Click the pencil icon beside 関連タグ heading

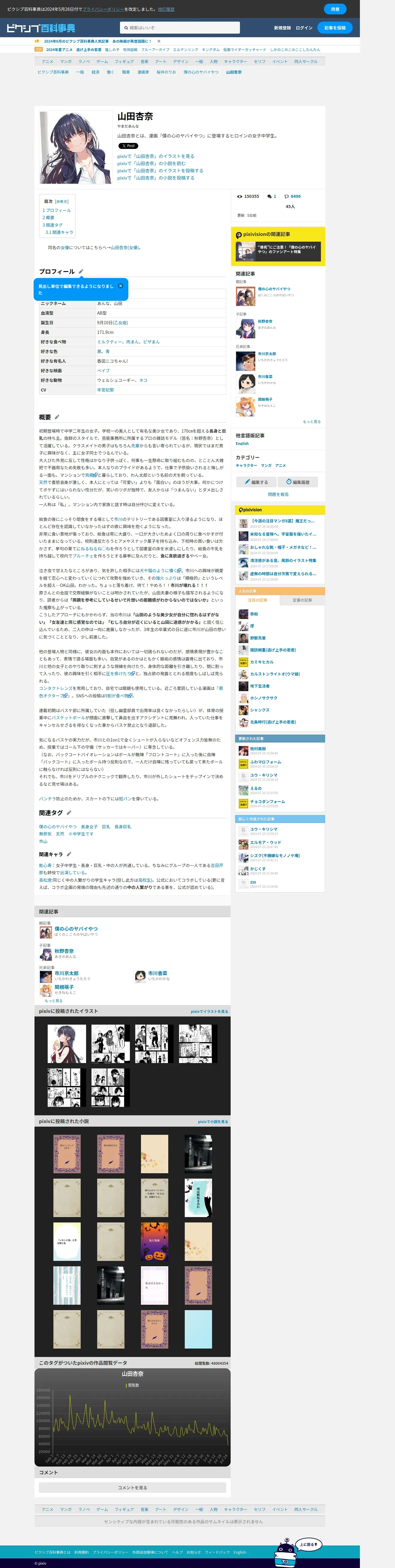tap(69, 813)
